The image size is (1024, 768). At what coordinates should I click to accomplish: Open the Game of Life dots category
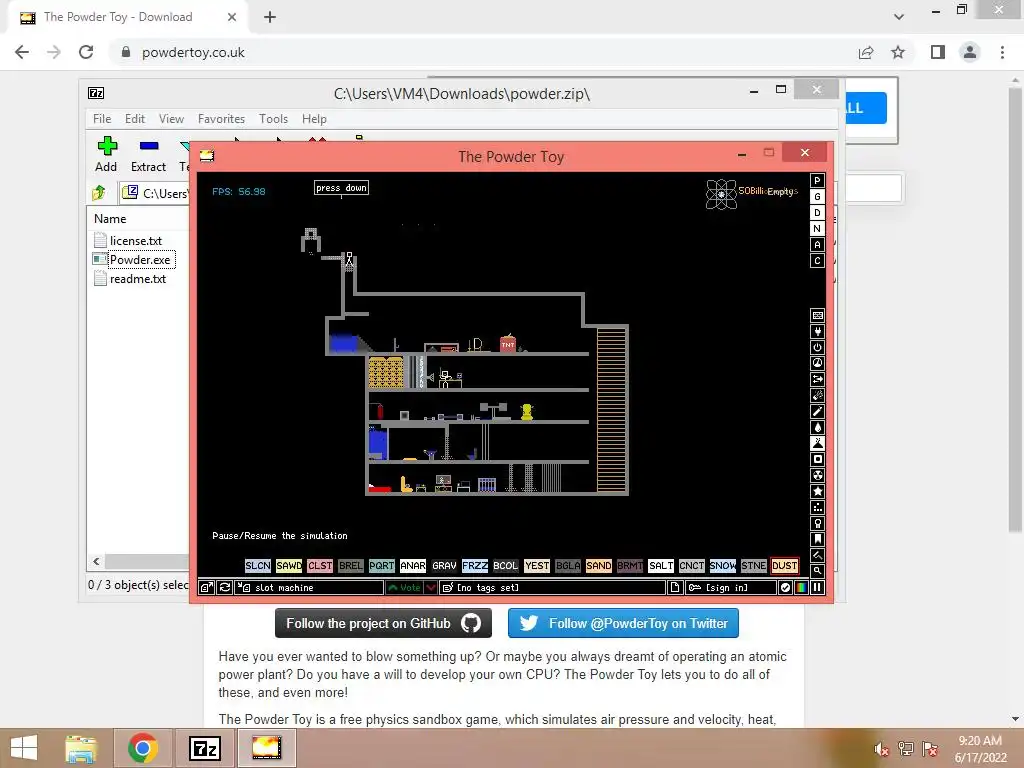point(817,507)
